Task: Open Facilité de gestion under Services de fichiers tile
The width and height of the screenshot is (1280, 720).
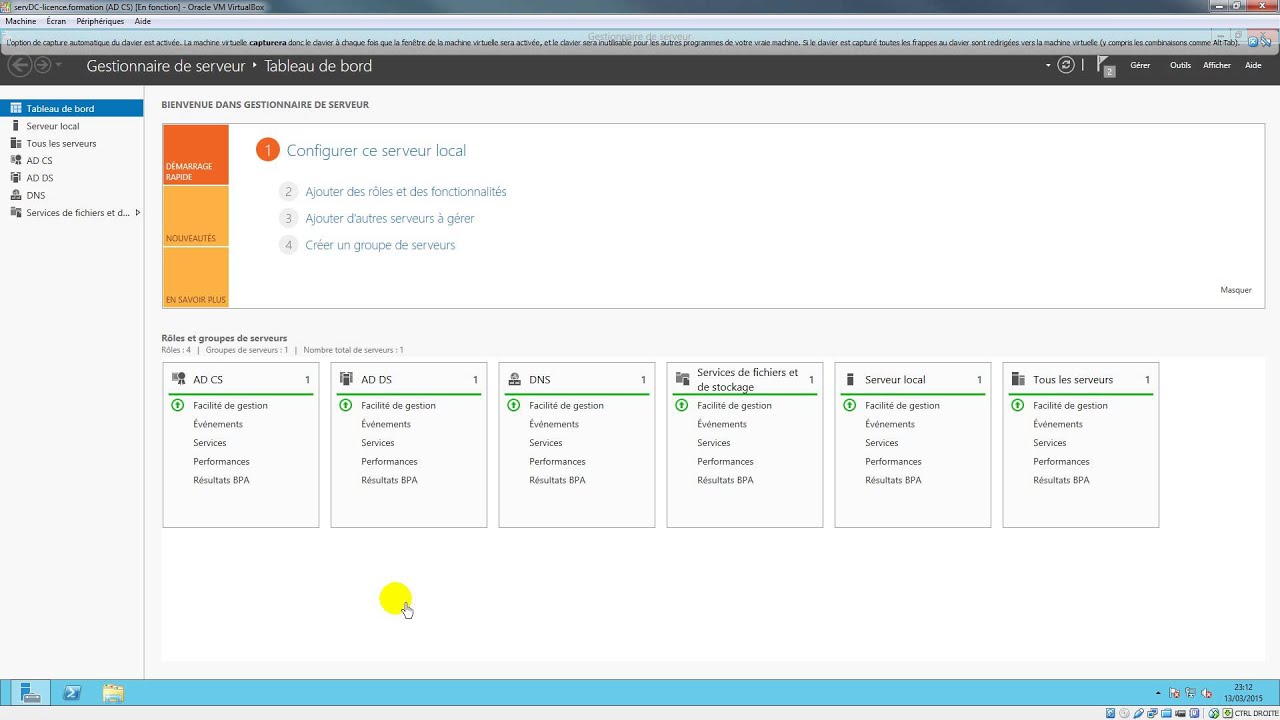Action: pyautogui.click(x=734, y=405)
